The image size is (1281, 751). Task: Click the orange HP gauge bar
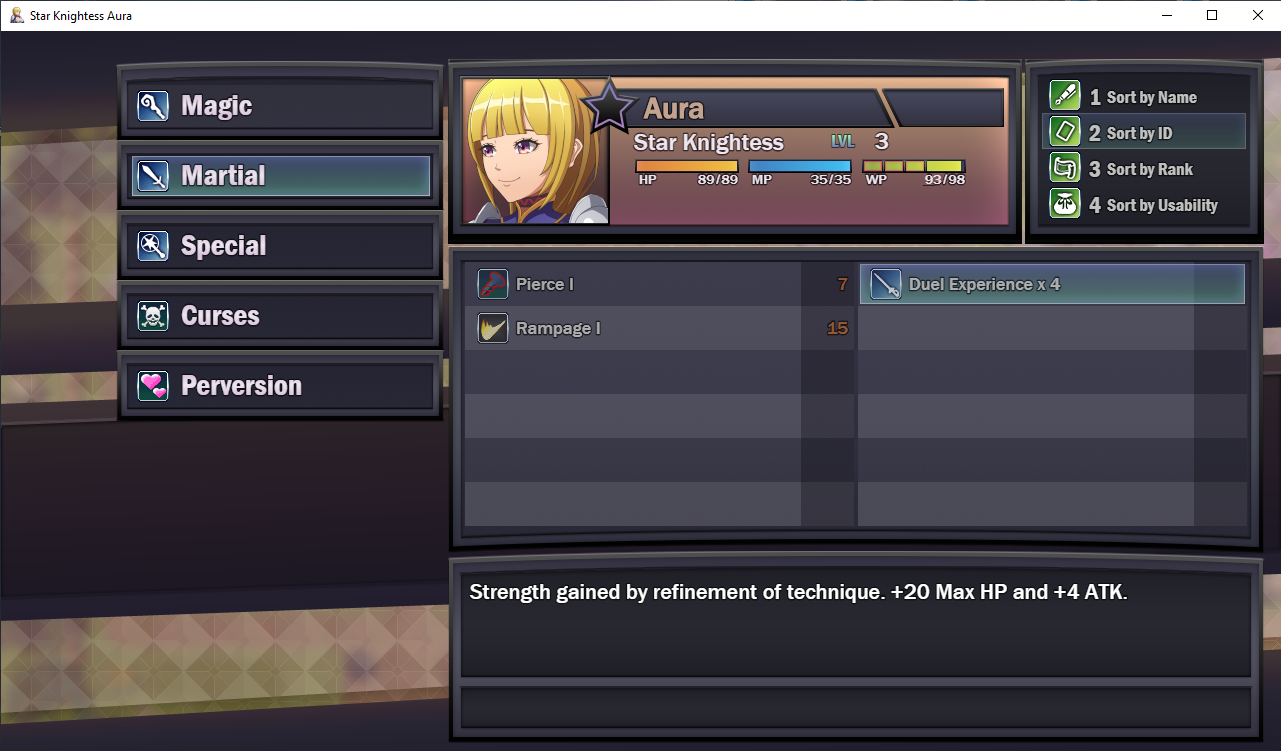click(x=686, y=166)
